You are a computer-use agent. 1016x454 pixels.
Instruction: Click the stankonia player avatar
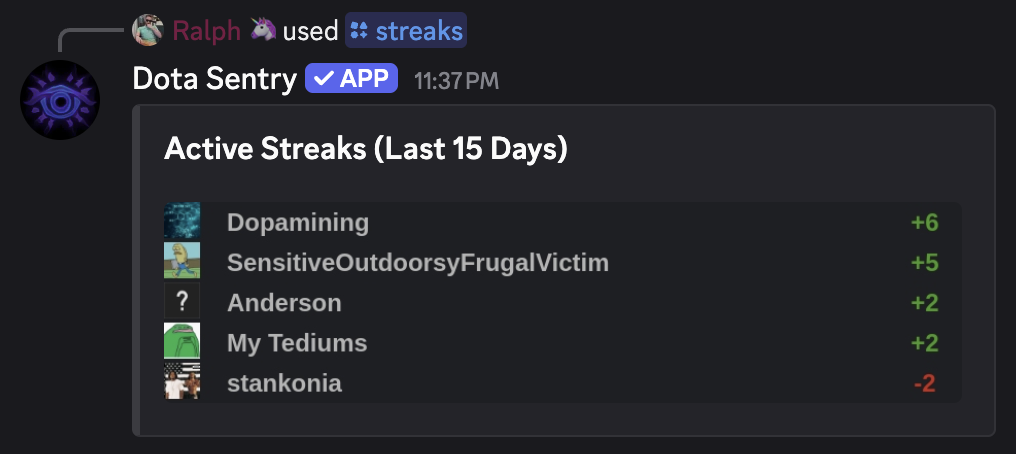[x=182, y=382]
